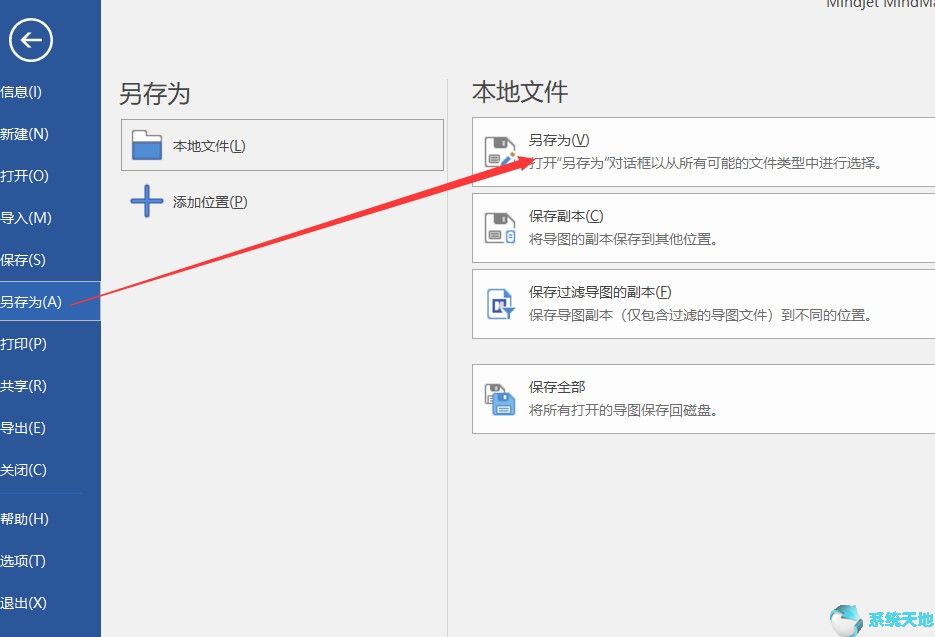Click the plus icon beside 添加位置
The image size is (935, 637).
146,201
